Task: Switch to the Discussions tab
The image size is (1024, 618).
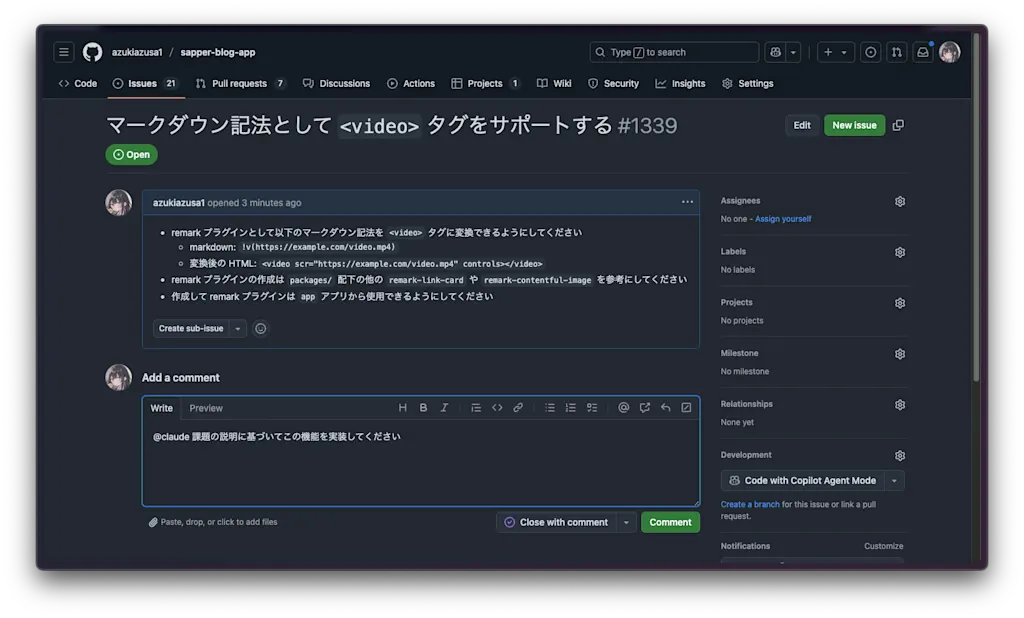Action: click(x=336, y=84)
